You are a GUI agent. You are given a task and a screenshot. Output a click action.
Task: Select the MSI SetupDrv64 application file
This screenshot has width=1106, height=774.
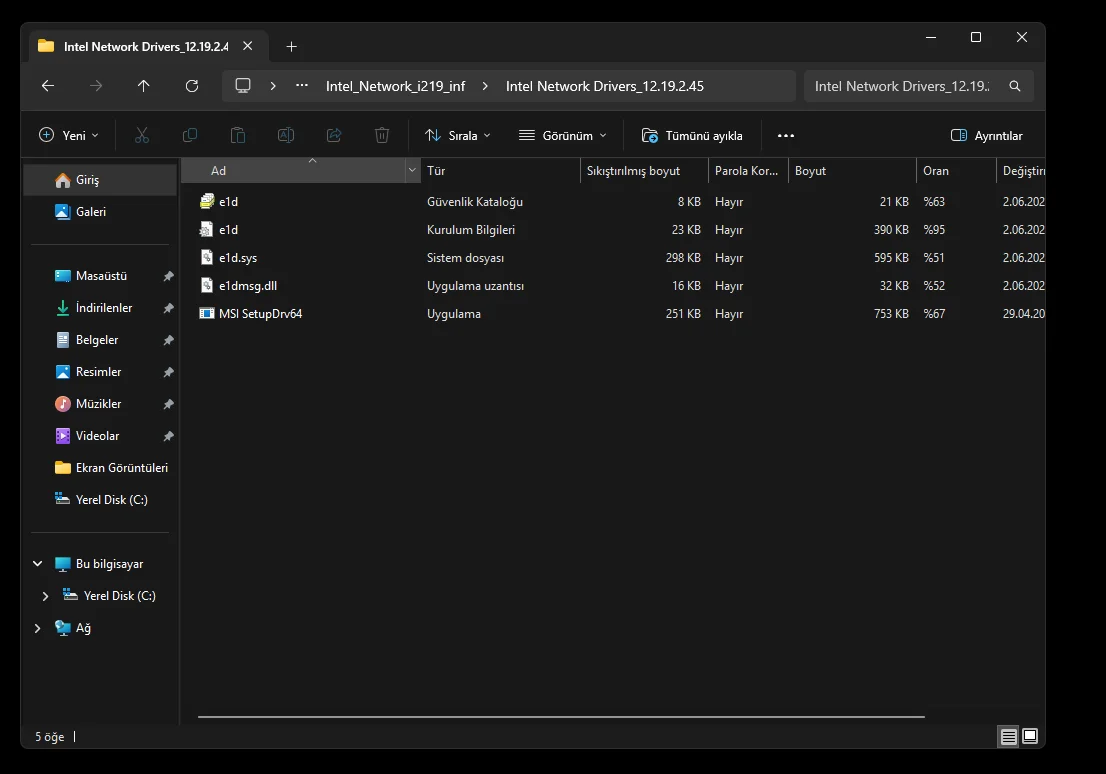coord(260,314)
